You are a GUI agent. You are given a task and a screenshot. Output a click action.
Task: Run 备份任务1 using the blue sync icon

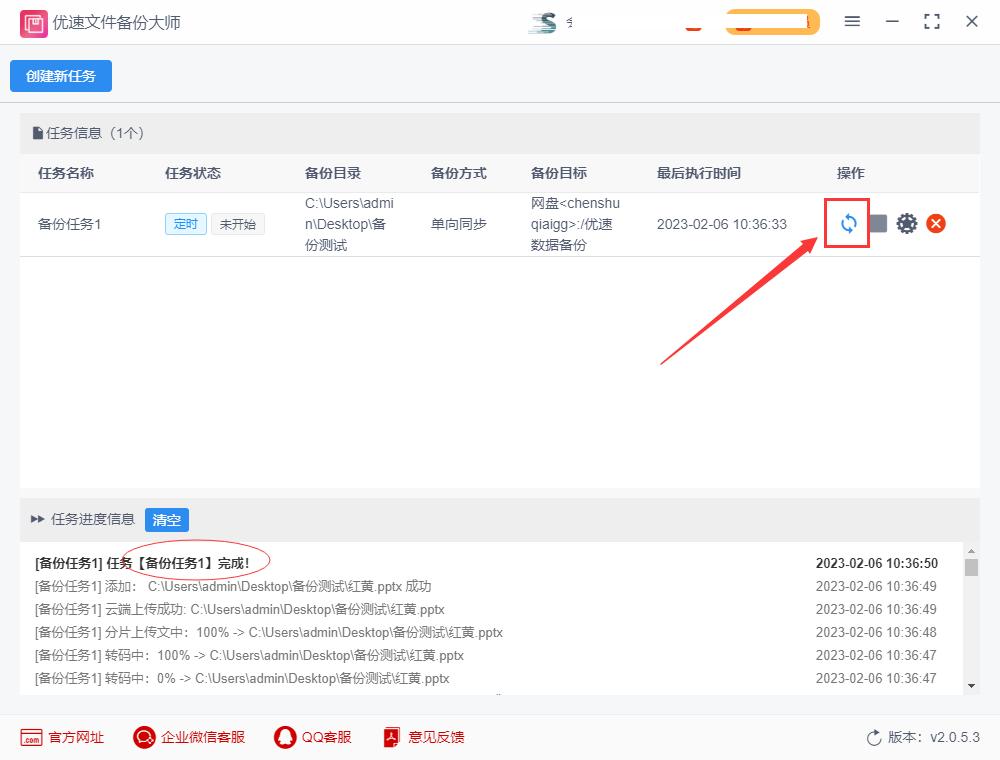(x=846, y=223)
